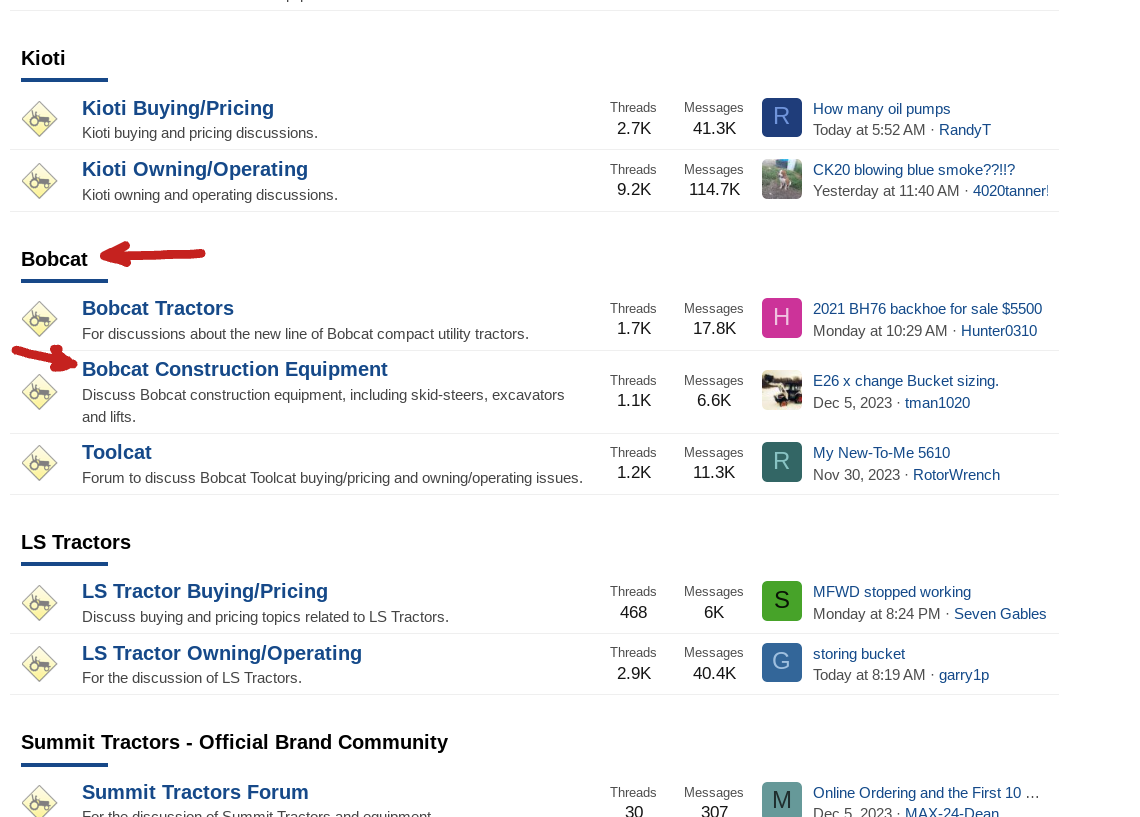1140x817 pixels.
Task: Open Kioti Buying/Pricing forum
Action: tap(178, 108)
